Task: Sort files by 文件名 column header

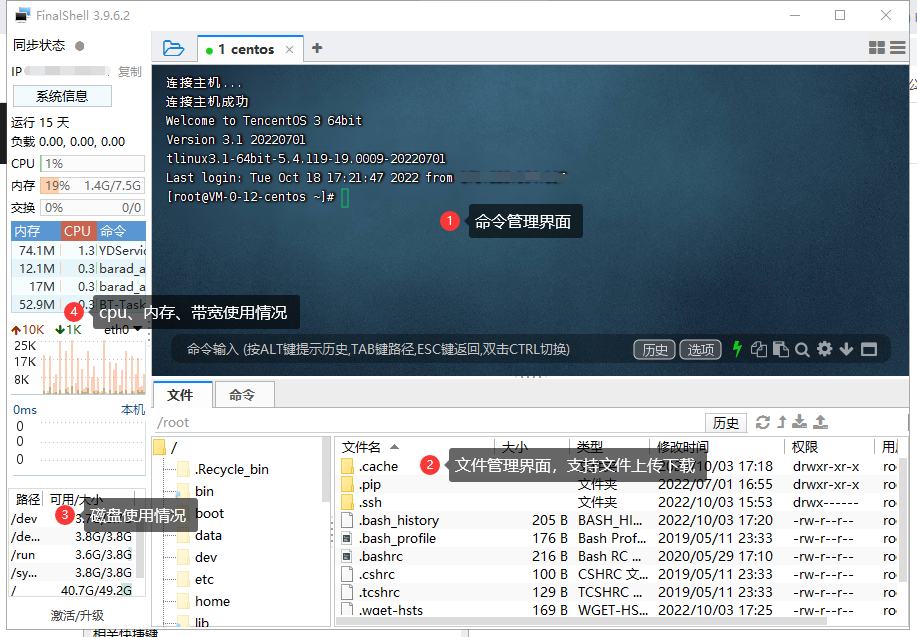Action: (x=362, y=447)
